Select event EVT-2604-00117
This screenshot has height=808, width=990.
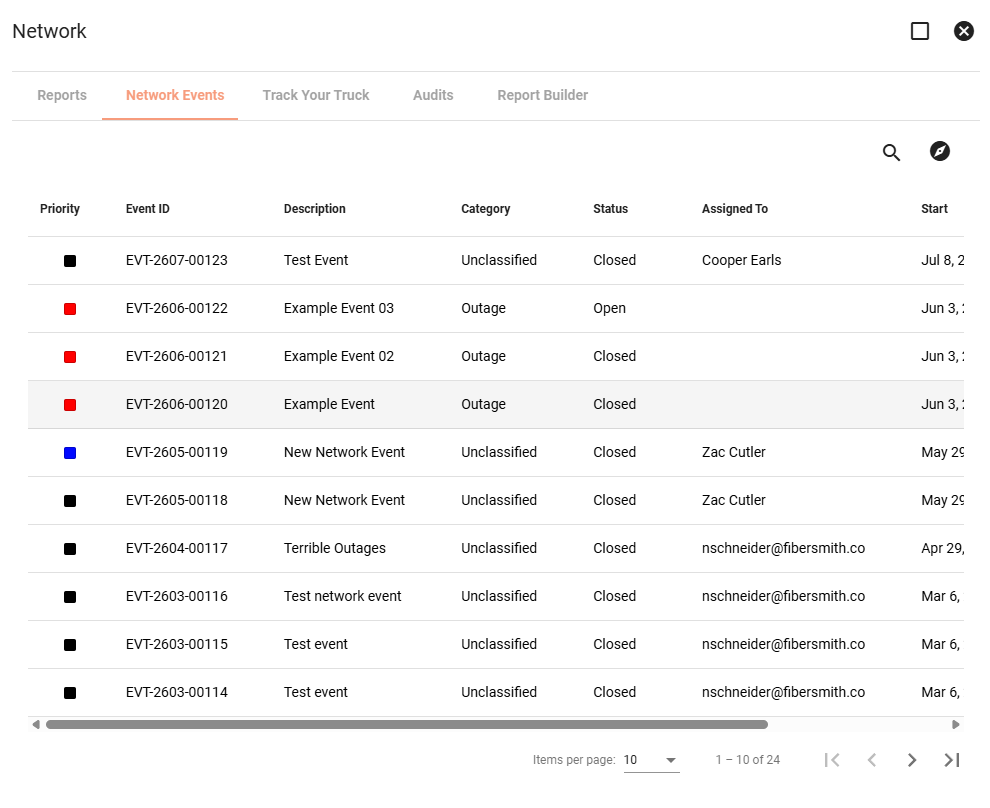pyautogui.click(x=177, y=548)
